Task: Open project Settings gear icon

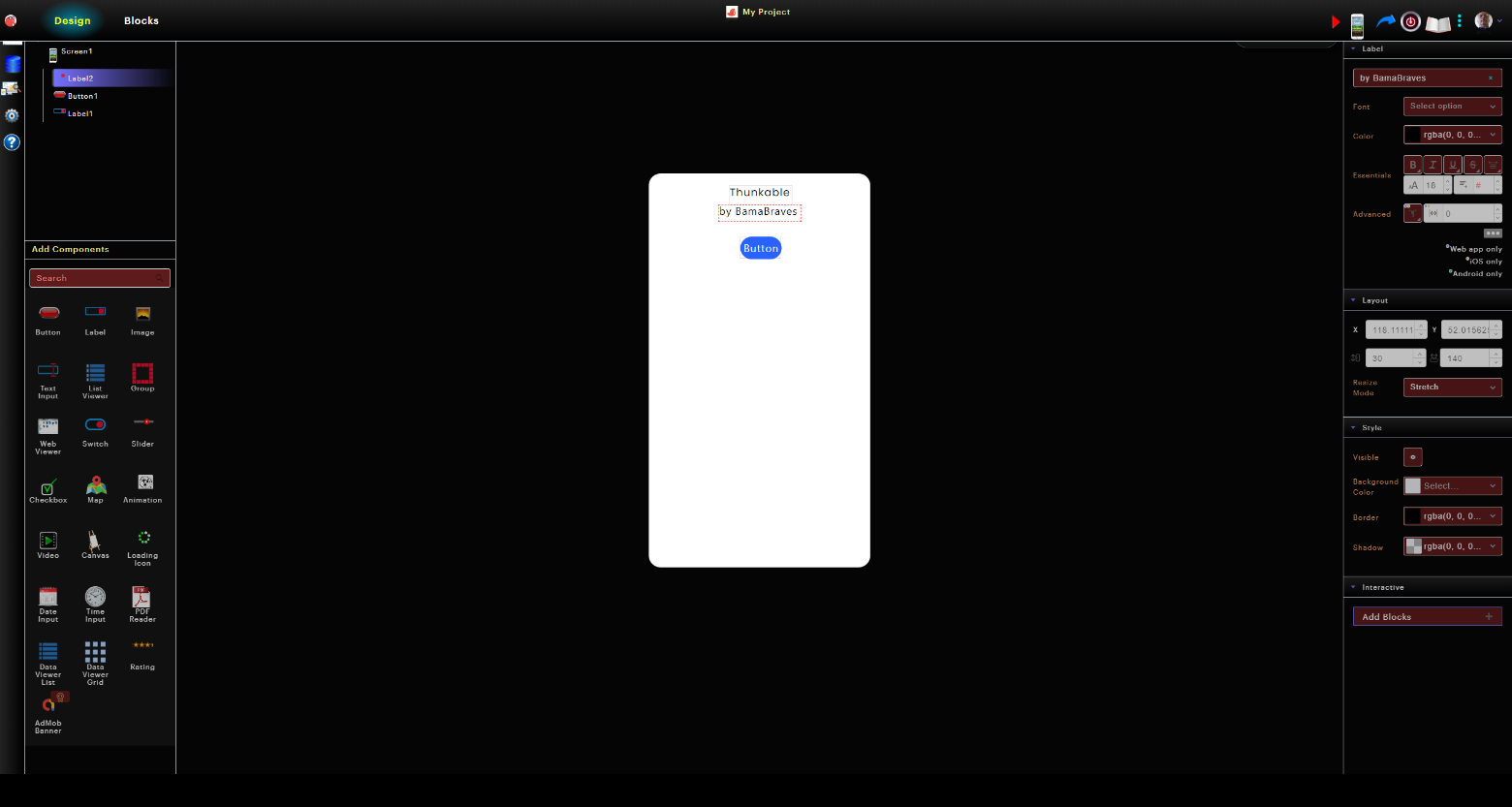Action: click(12, 115)
